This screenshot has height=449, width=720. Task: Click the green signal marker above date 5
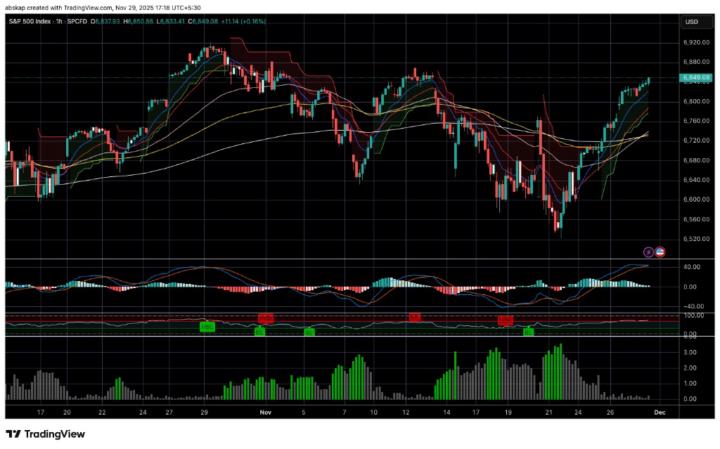click(x=309, y=331)
